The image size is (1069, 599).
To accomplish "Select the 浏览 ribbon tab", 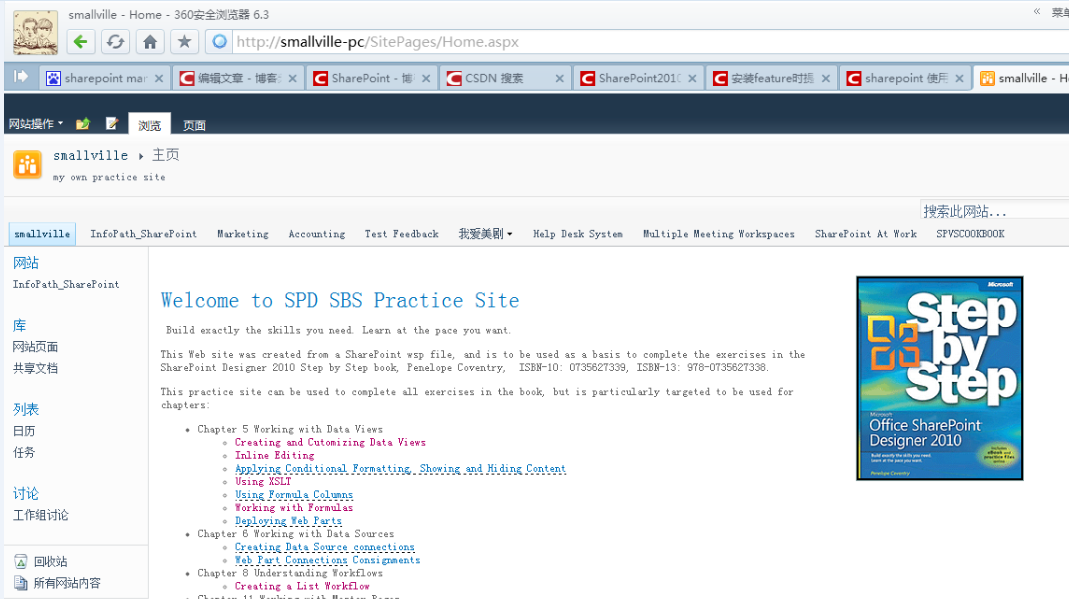I will pyautogui.click(x=149, y=125).
